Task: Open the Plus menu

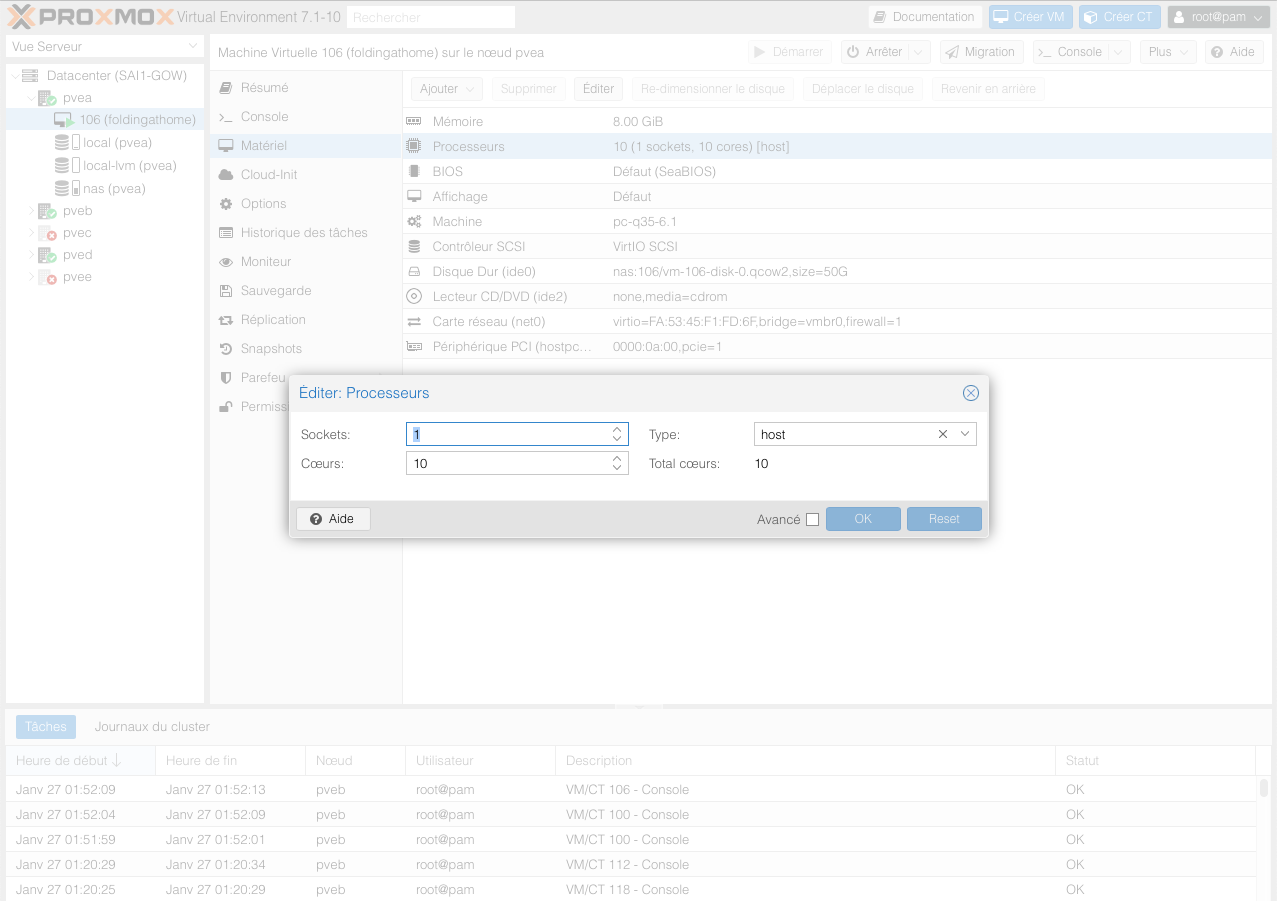Action: 1168,52
